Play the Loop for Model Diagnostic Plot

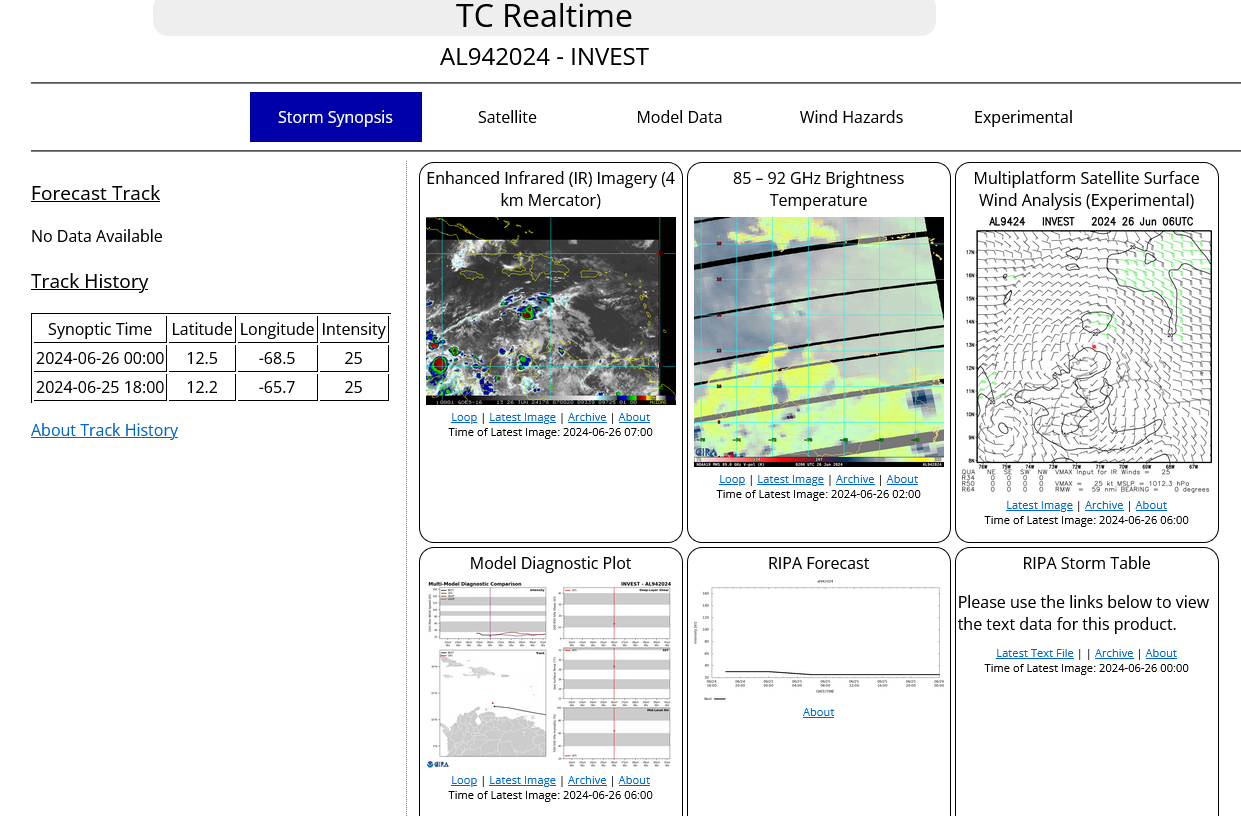[464, 780]
